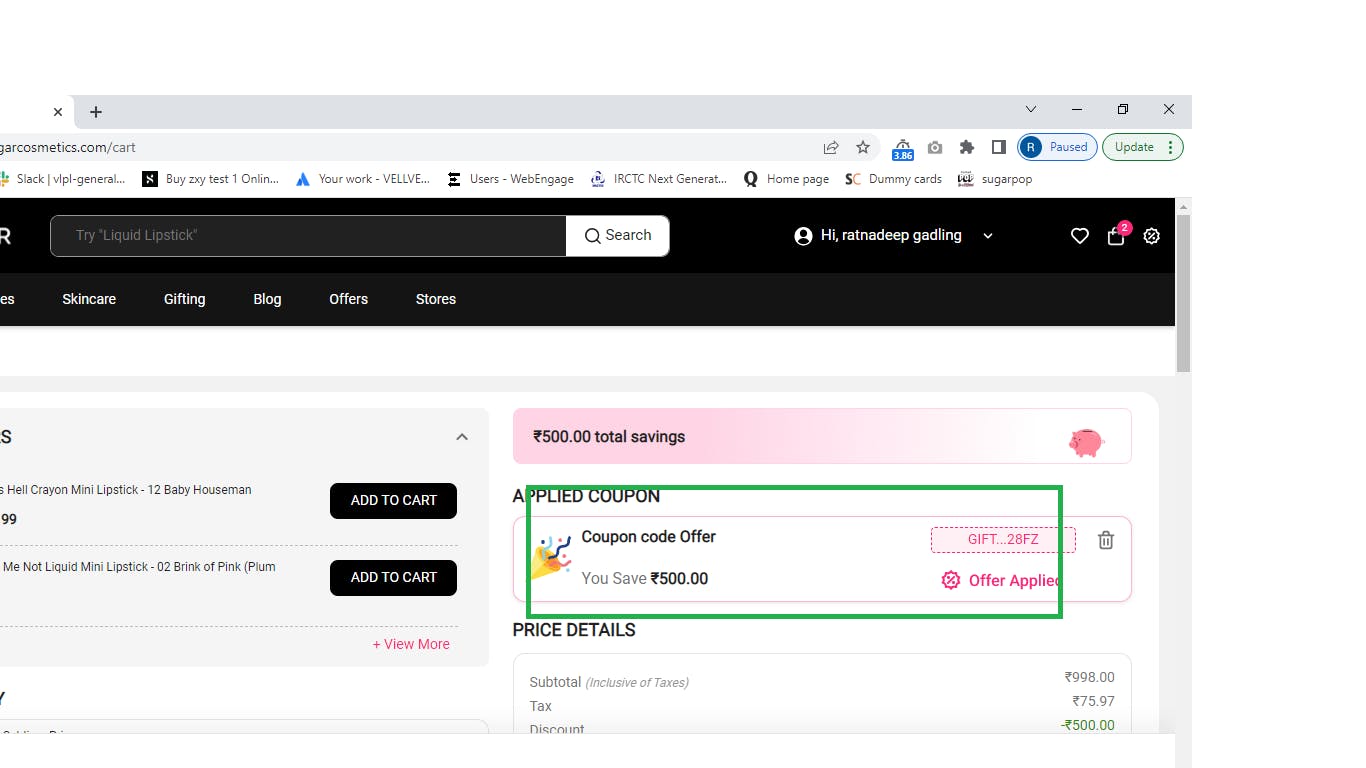Screen dimensions: 1366x768
Task: Open the tab search dropdown arrow
Action: point(1031,109)
